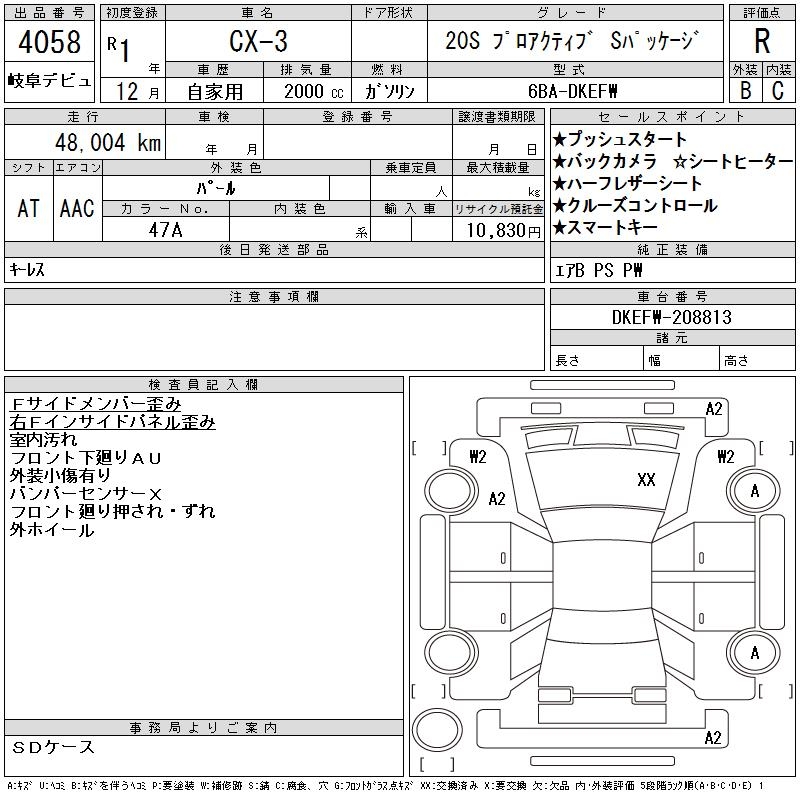Select the front right wheel marked A
Image resolution: width=800 pixels, height=800 pixels.
754,491
